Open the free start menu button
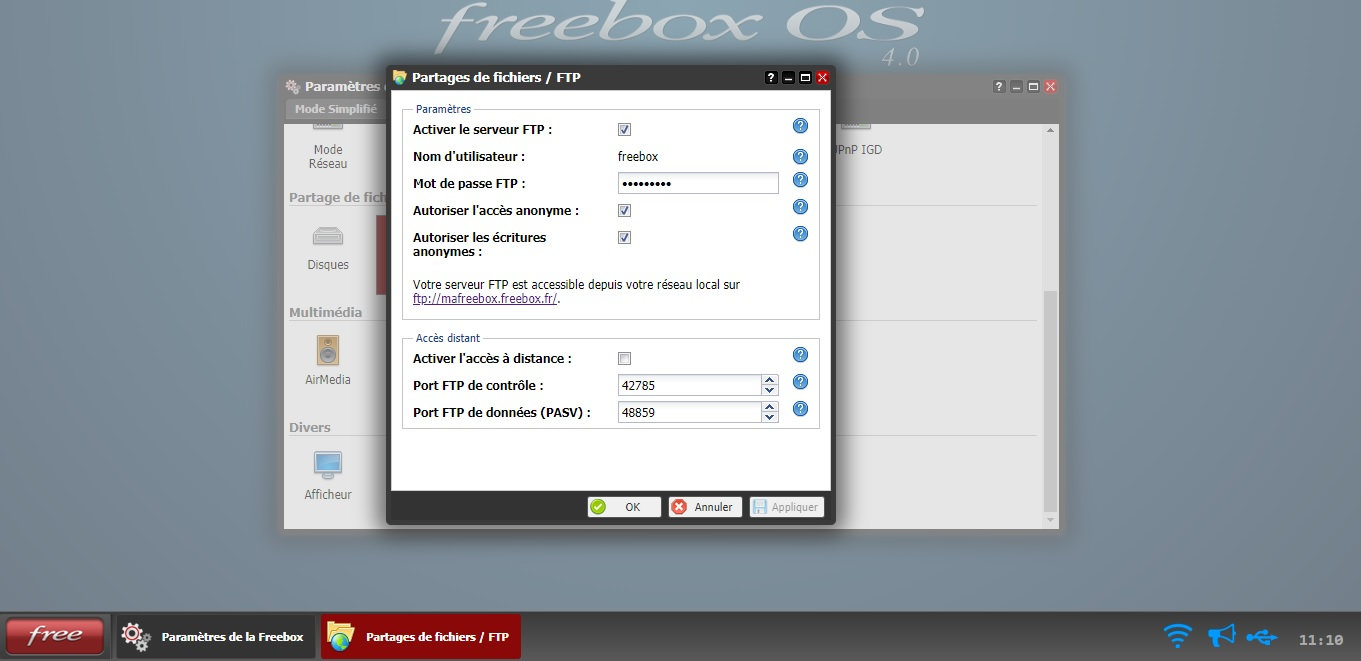This screenshot has width=1361, height=661. coord(55,636)
